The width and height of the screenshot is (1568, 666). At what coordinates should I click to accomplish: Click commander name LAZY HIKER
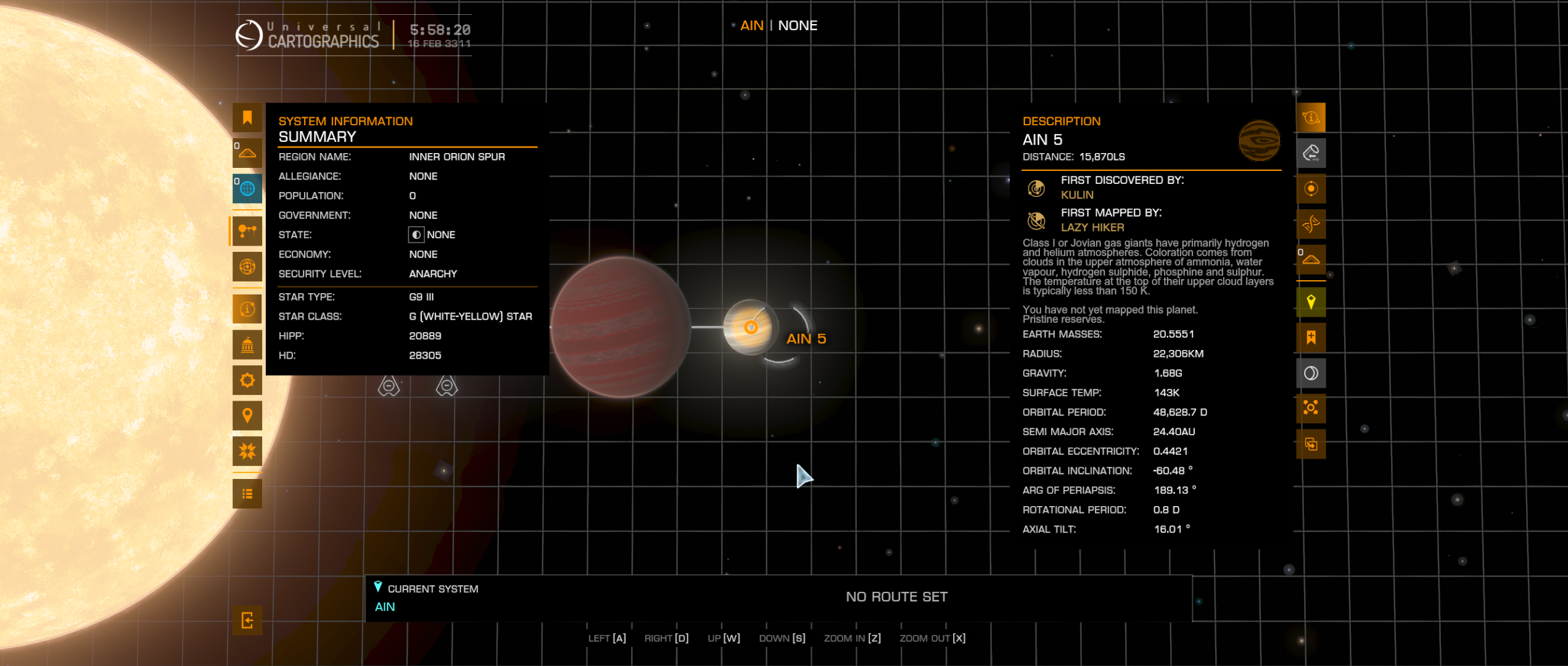(1092, 227)
